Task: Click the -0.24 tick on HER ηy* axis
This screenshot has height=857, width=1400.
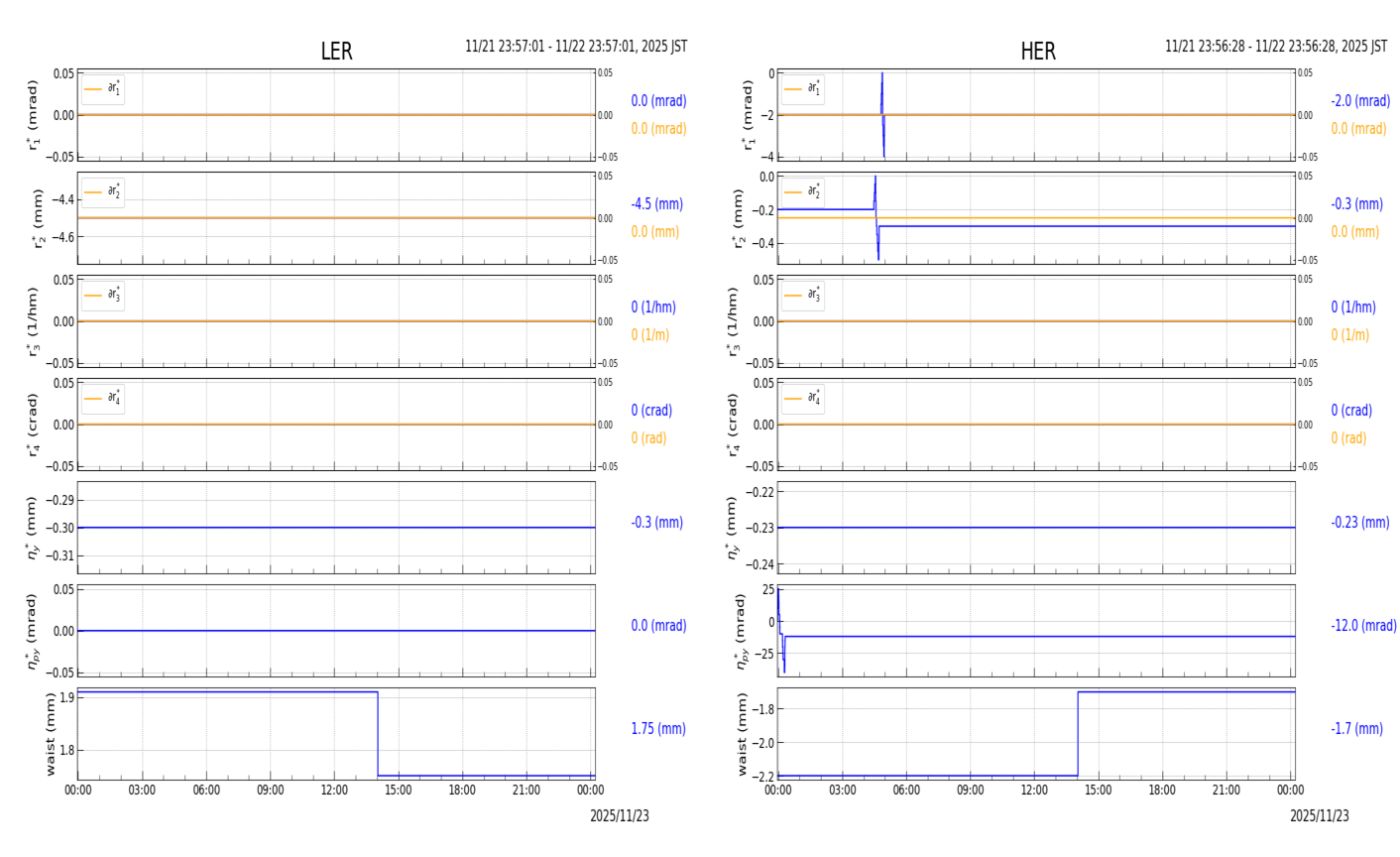Action: pos(759,565)
